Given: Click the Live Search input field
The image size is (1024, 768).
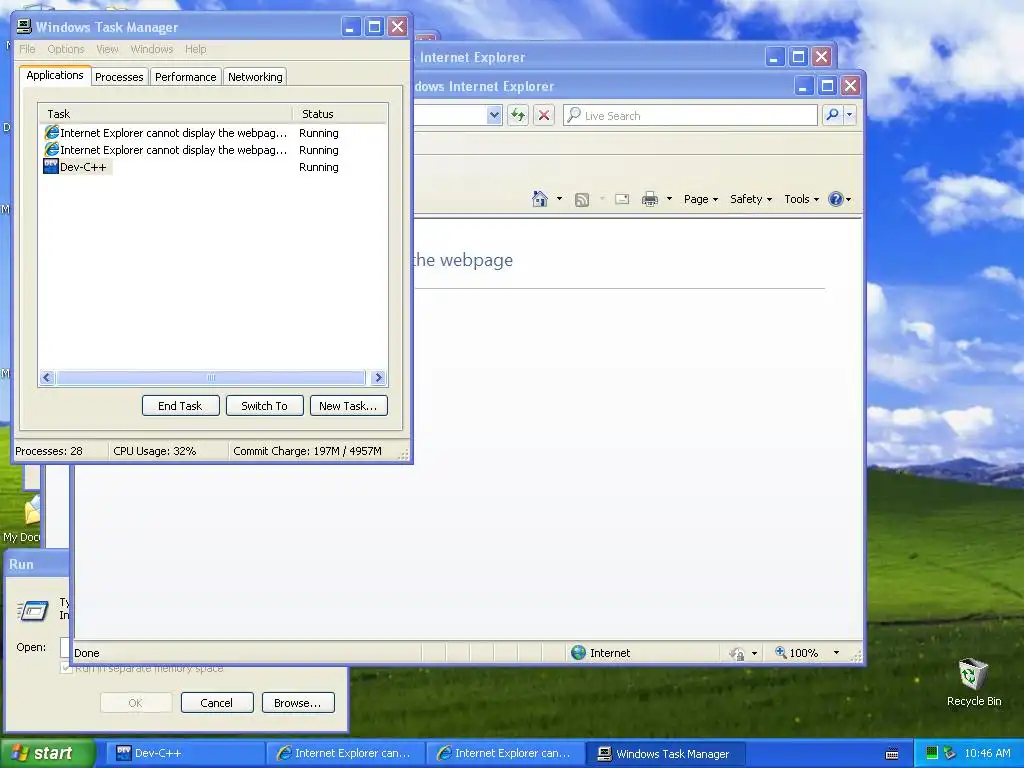Looking at the screenshot, I should (690, 116).
